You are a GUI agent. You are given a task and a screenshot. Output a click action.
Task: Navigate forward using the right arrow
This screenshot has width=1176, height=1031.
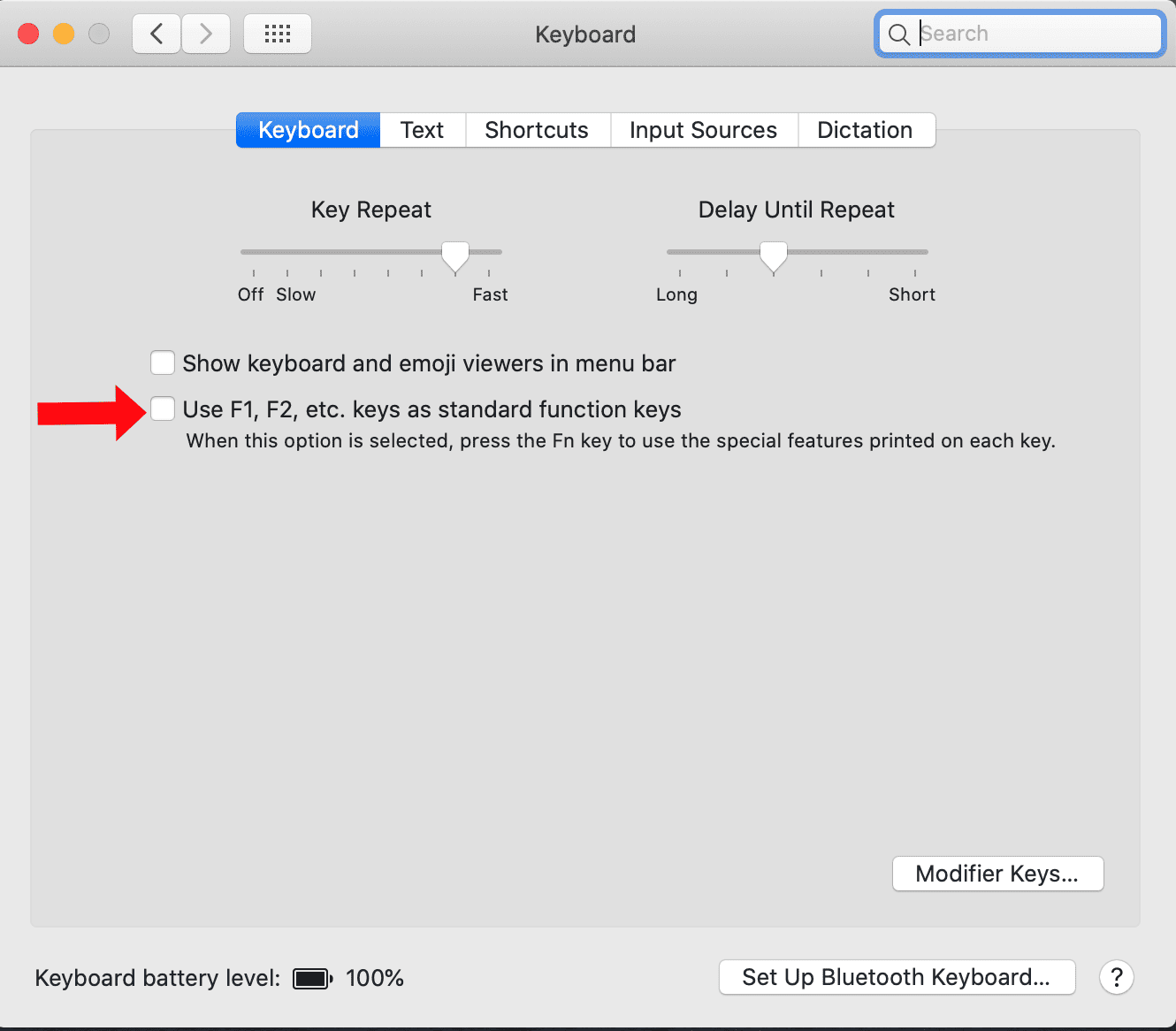(x=205, y=34)
